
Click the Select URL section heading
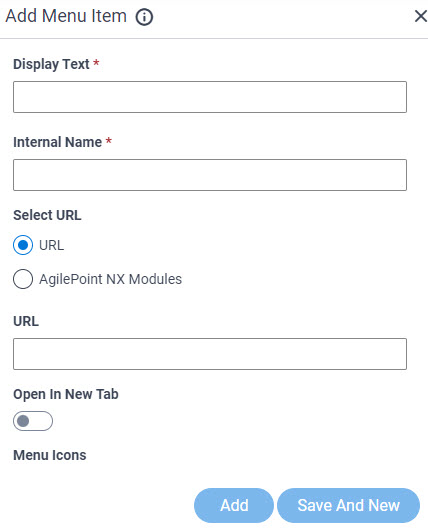(x=47, y=215)
